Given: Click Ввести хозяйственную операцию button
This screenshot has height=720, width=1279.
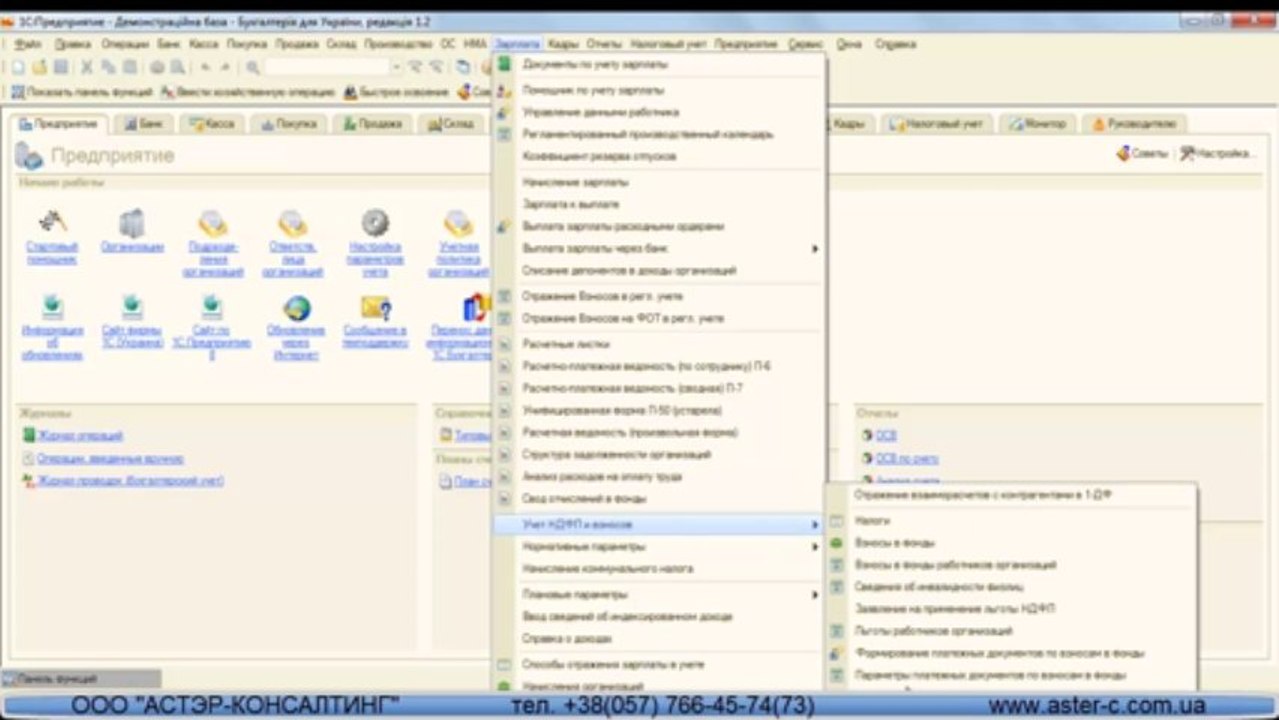Looking at the screenshot, I should click(x=247, y=92).
